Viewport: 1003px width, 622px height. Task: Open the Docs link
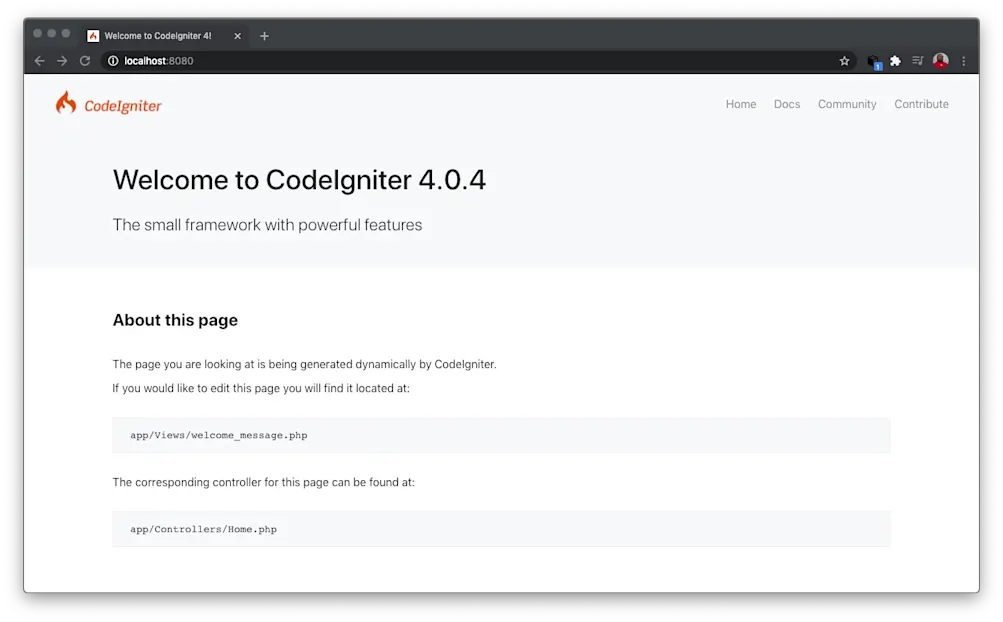[786, 104]
